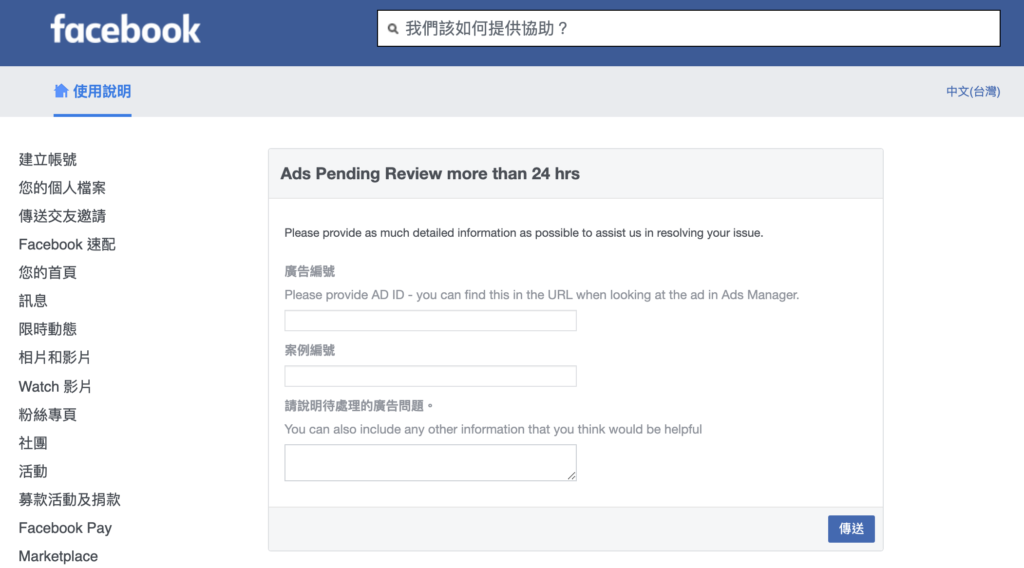Open 建立帳號 in the sidebar
This screenshot has height=568, width=1024.
click(x=48, y=159)
